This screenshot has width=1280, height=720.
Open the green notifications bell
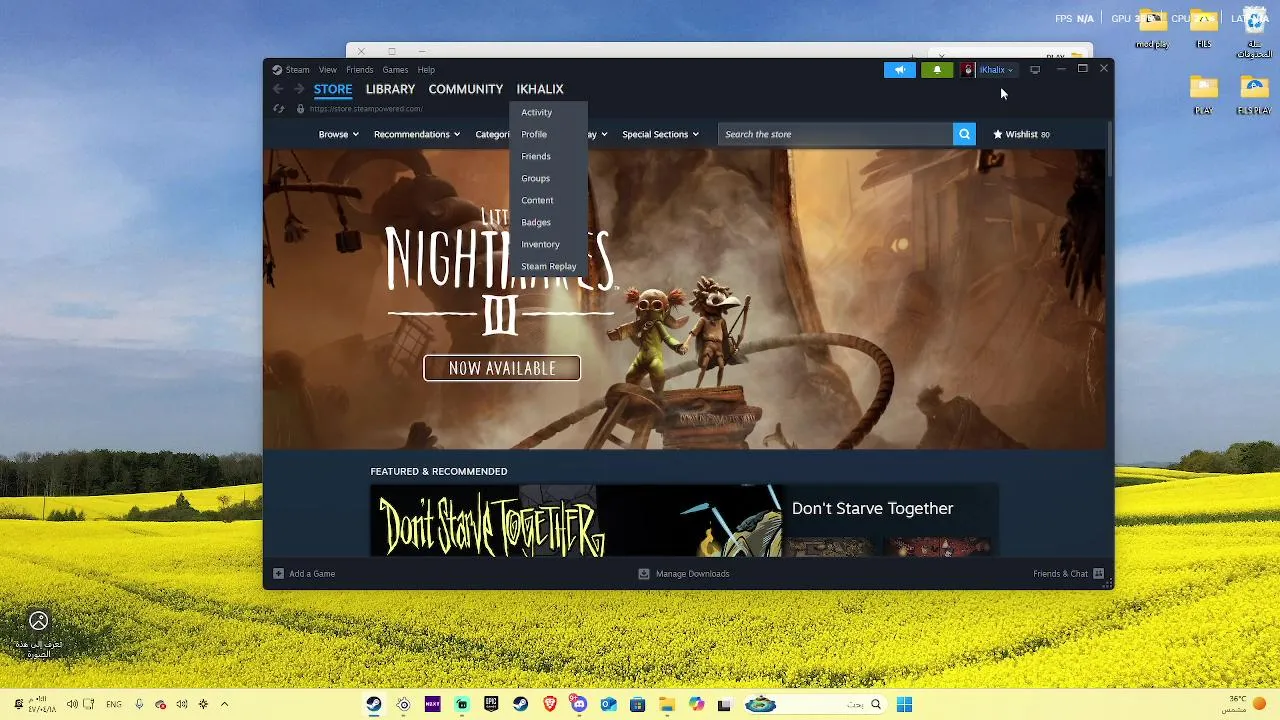pos(937,70)
